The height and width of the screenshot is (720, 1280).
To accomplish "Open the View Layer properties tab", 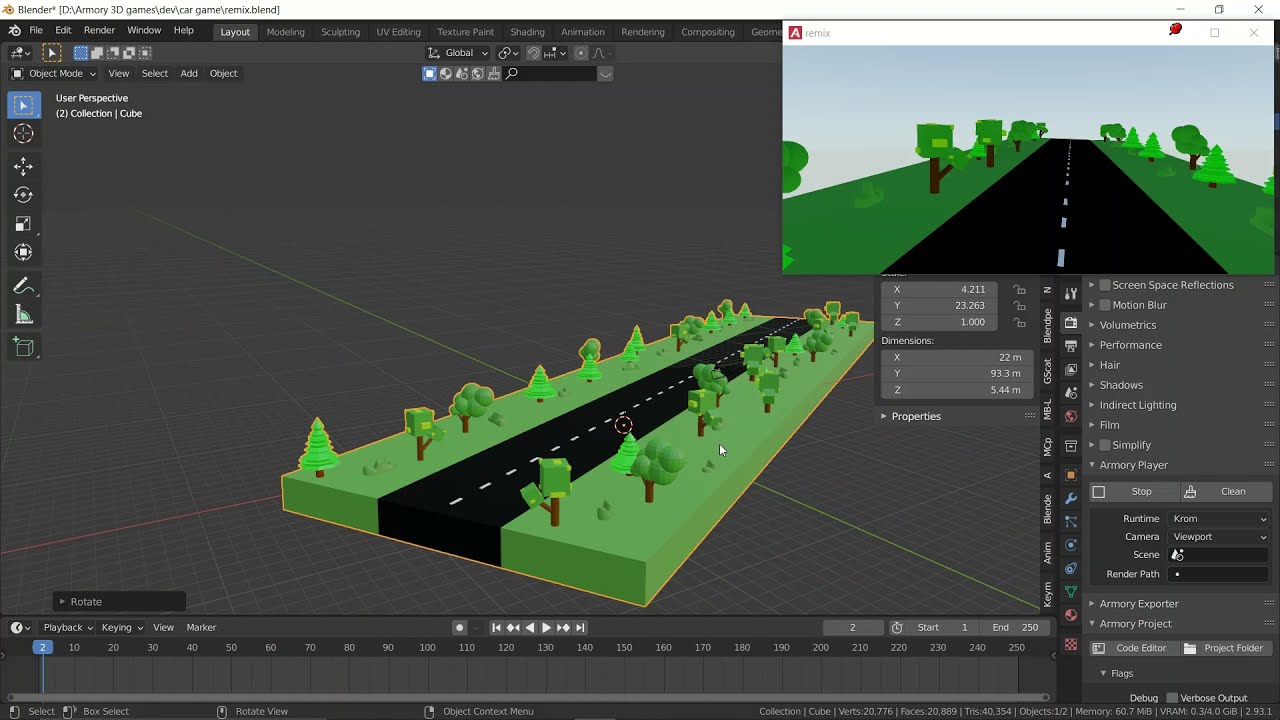I will [1071, 369].
